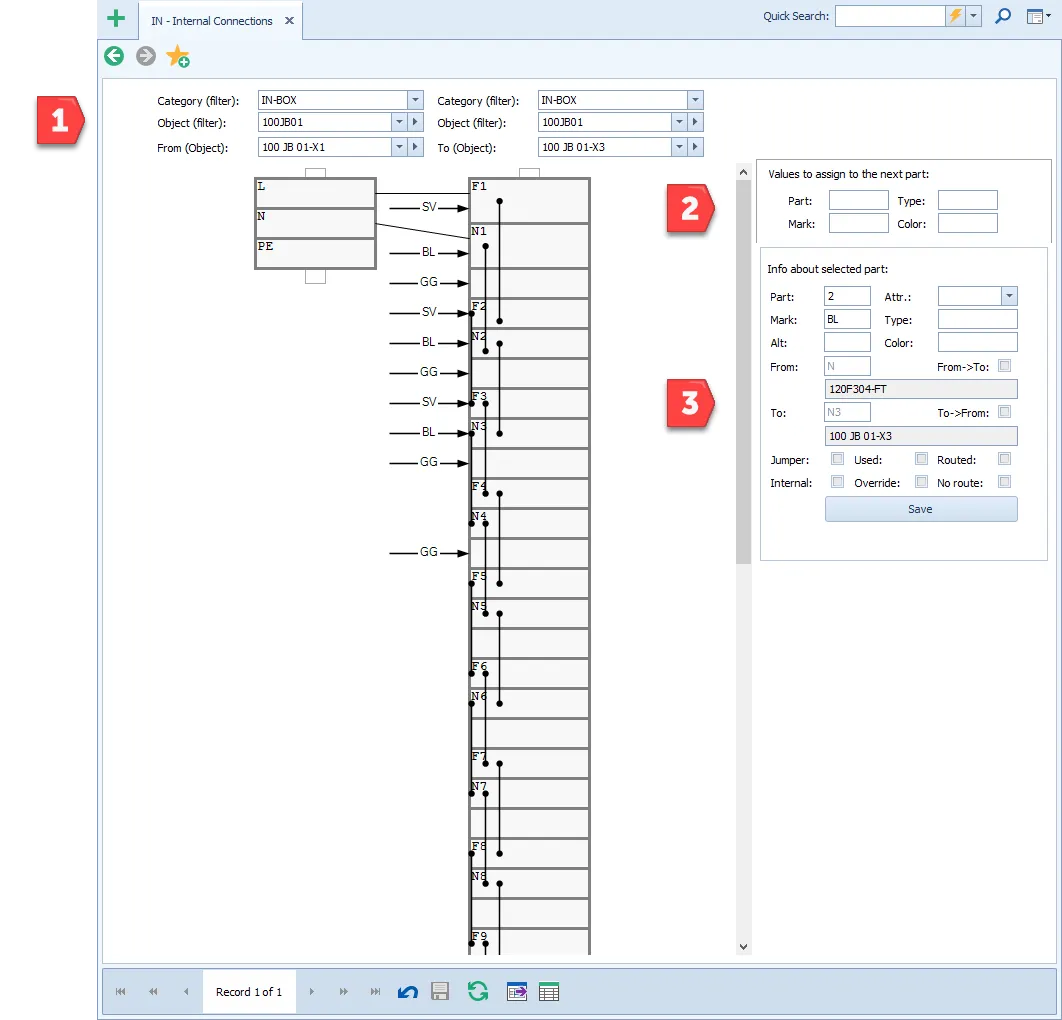Click selected part Mark field BL
The height and width of the screenshot is (1020, 1062).
[x=847, y=319]
